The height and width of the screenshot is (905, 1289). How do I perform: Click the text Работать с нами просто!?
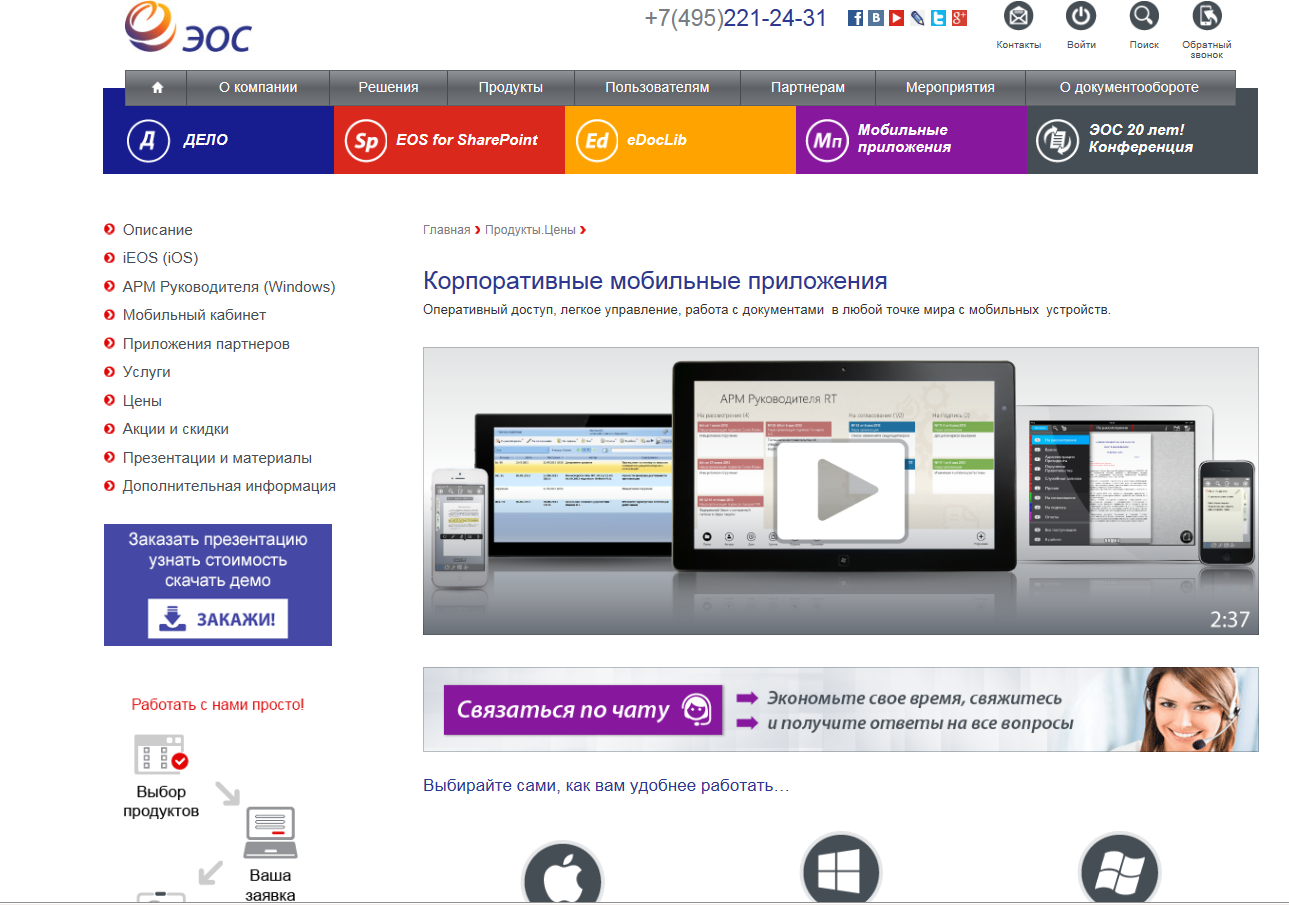(x=218, y=705)
